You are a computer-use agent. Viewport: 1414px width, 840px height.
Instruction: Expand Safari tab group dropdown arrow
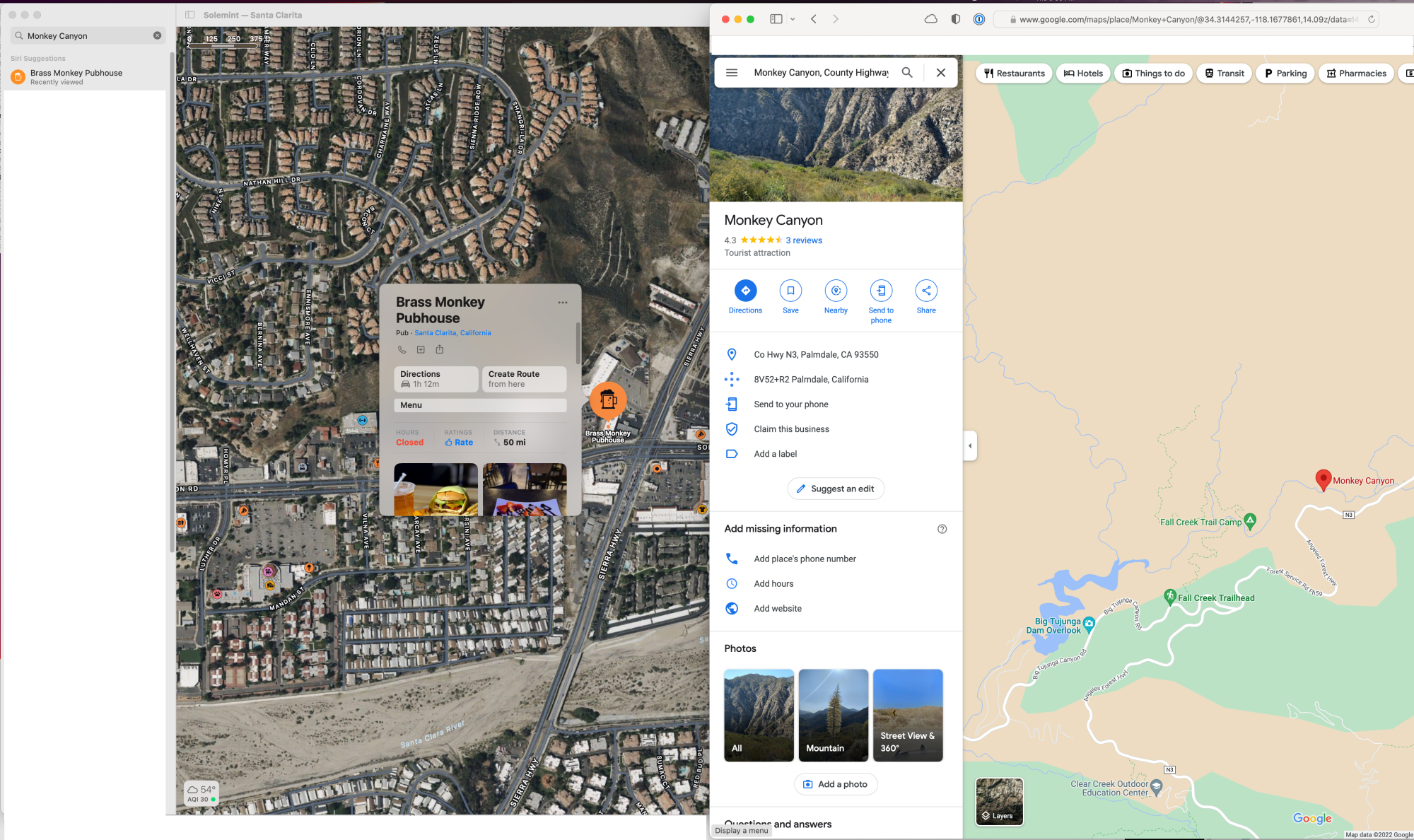793,19
